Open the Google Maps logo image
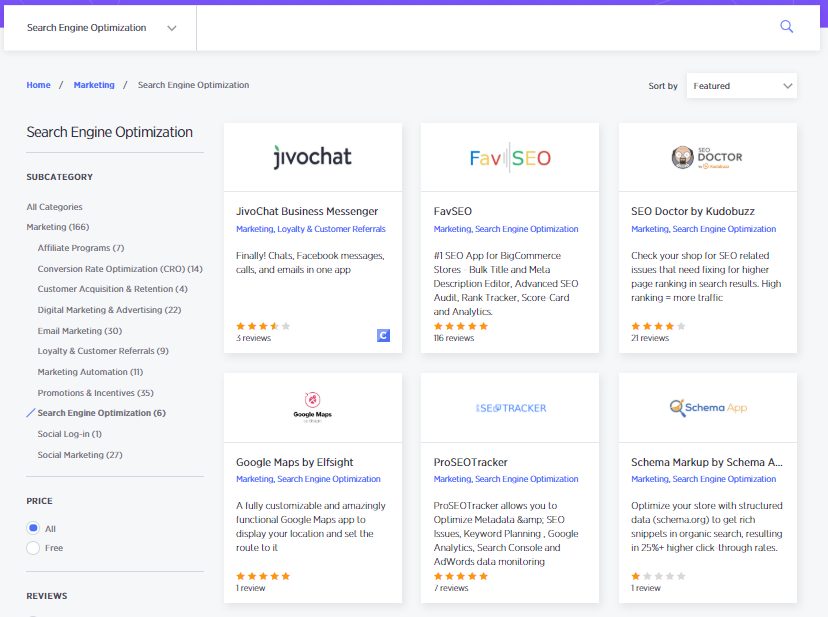 tap(313, 408)
